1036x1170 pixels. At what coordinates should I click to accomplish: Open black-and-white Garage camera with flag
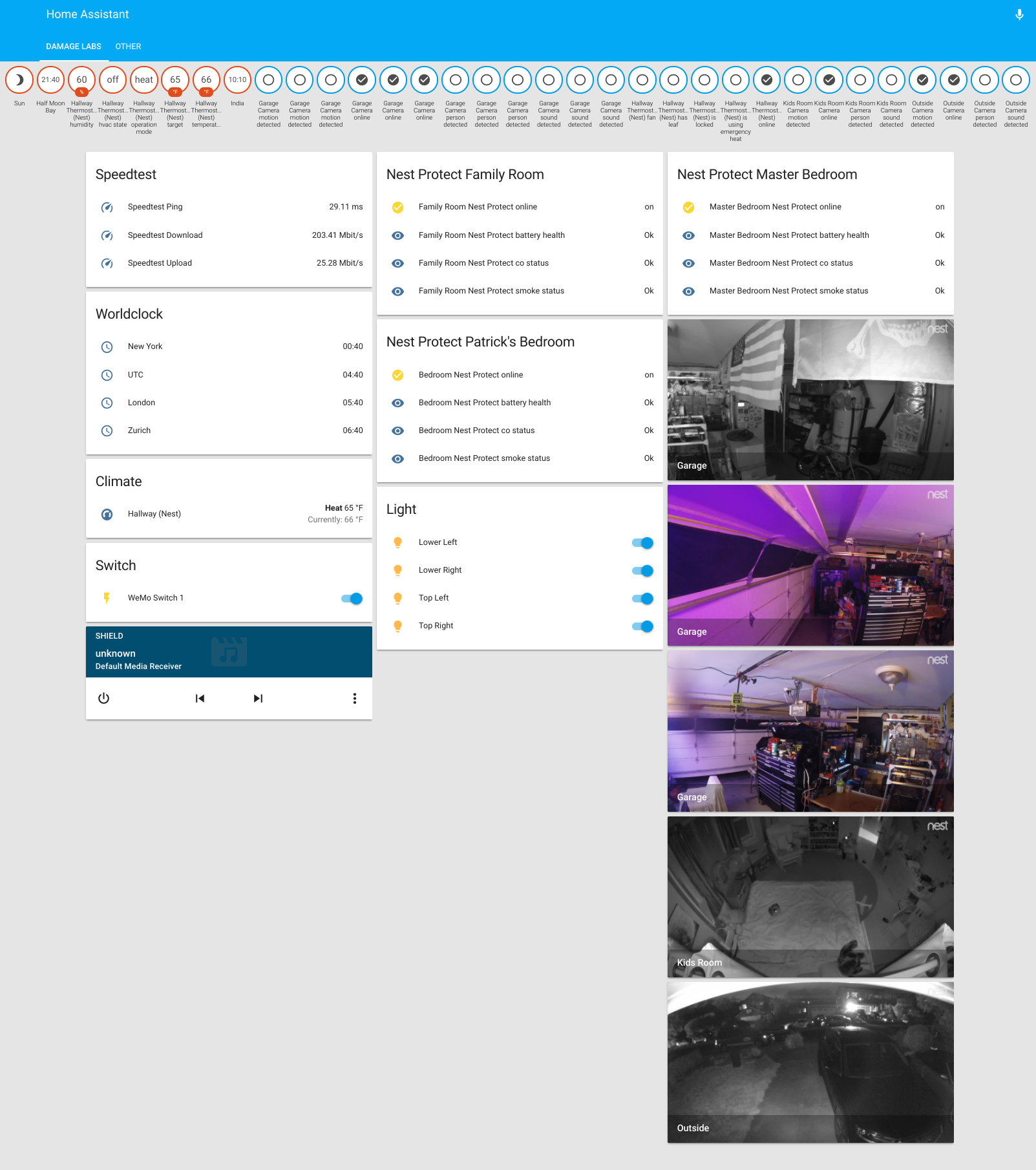pos(810,400)
